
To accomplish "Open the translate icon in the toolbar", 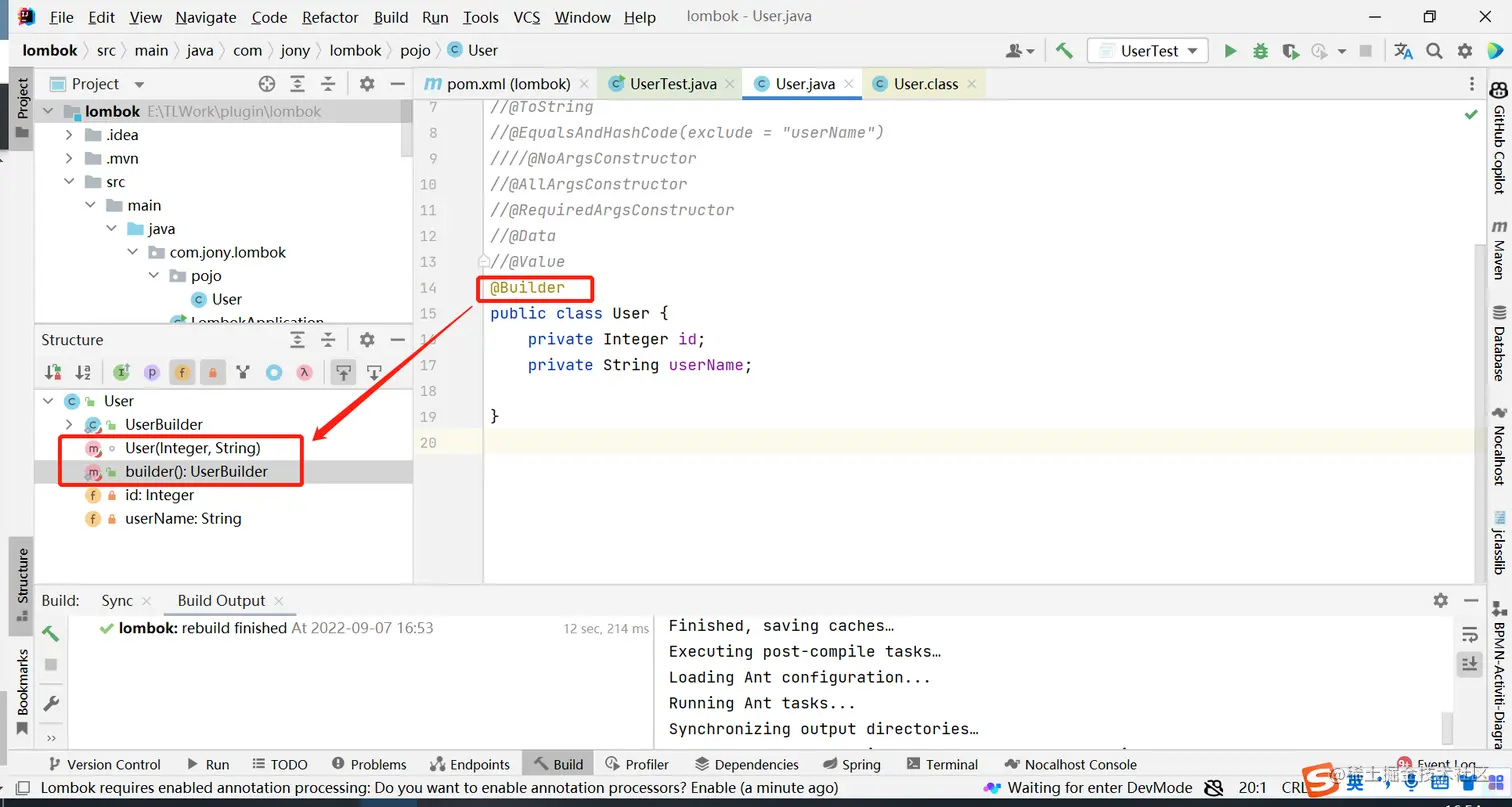I will [1404, 51].
